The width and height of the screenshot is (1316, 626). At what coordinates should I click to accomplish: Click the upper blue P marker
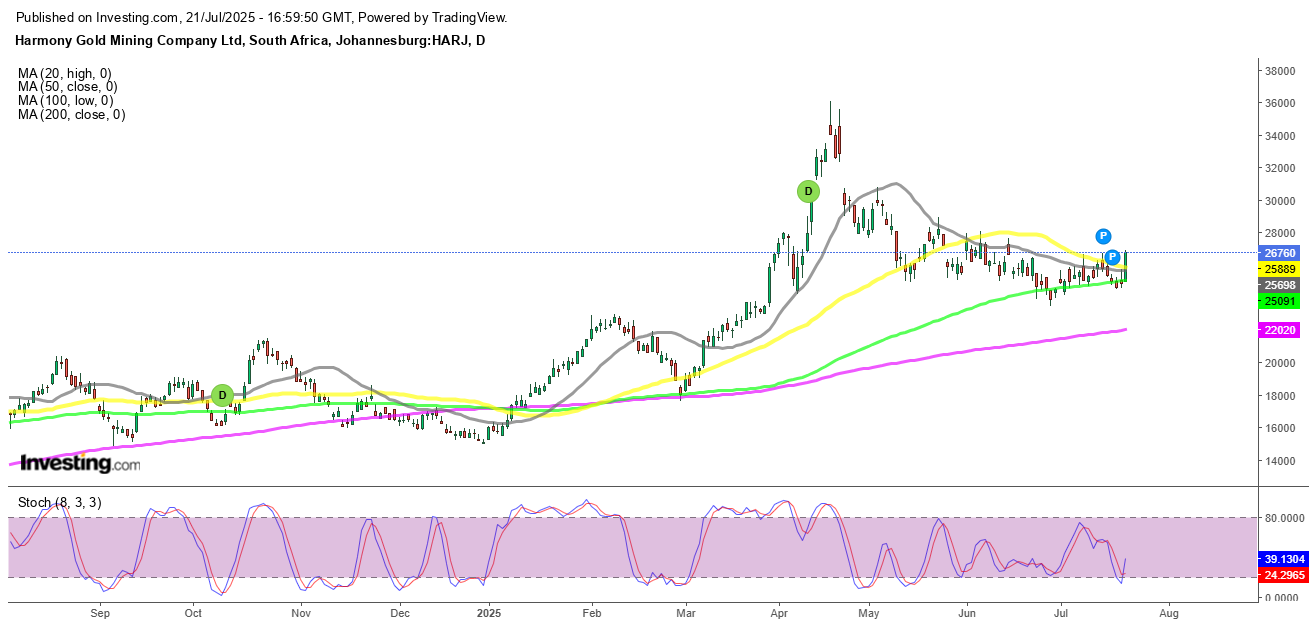[x=1103, y=236]
